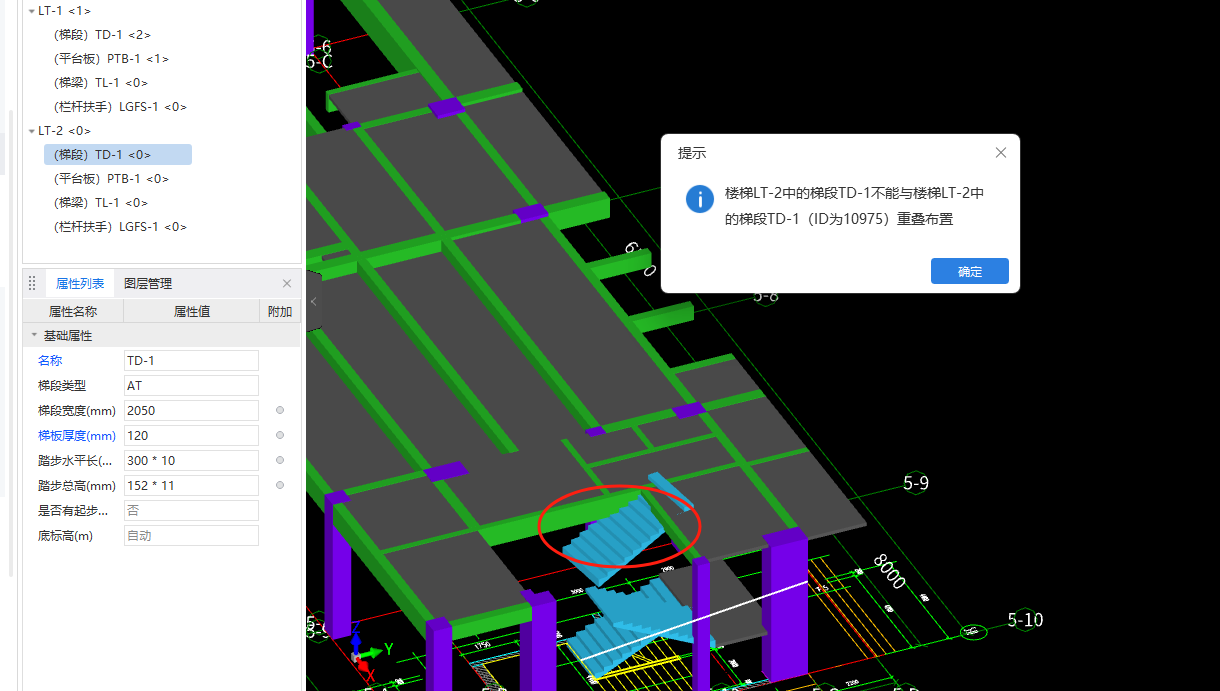1220x691 pixels.
Task: Collapse the LT-2 <0> tree node
Action: [32, 131]
